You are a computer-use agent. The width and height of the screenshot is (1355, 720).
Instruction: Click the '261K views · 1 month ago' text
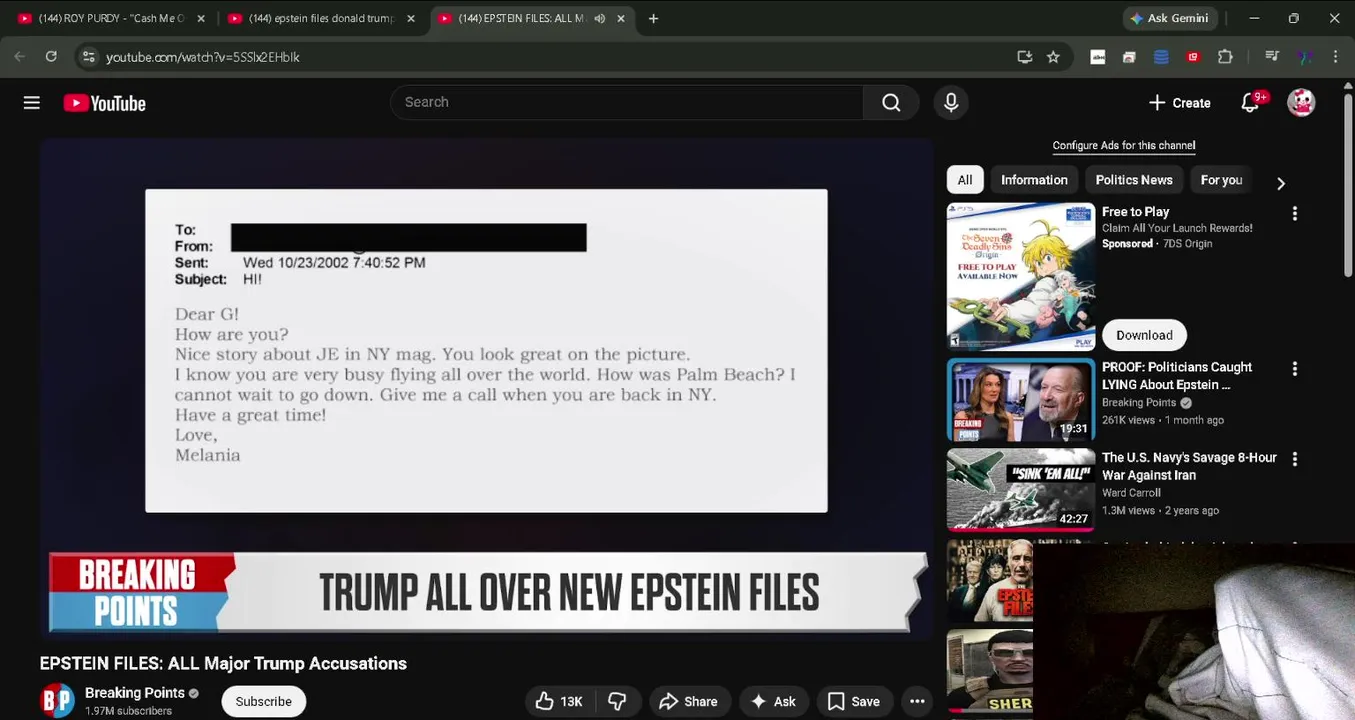point(1162,420)
